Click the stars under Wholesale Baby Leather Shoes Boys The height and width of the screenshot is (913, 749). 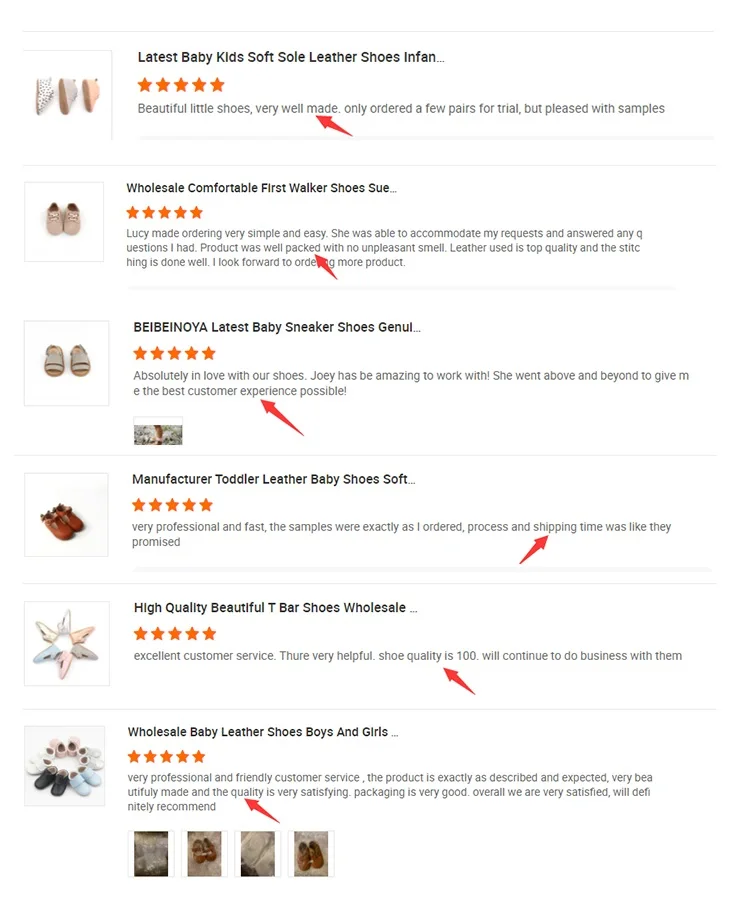167,757
